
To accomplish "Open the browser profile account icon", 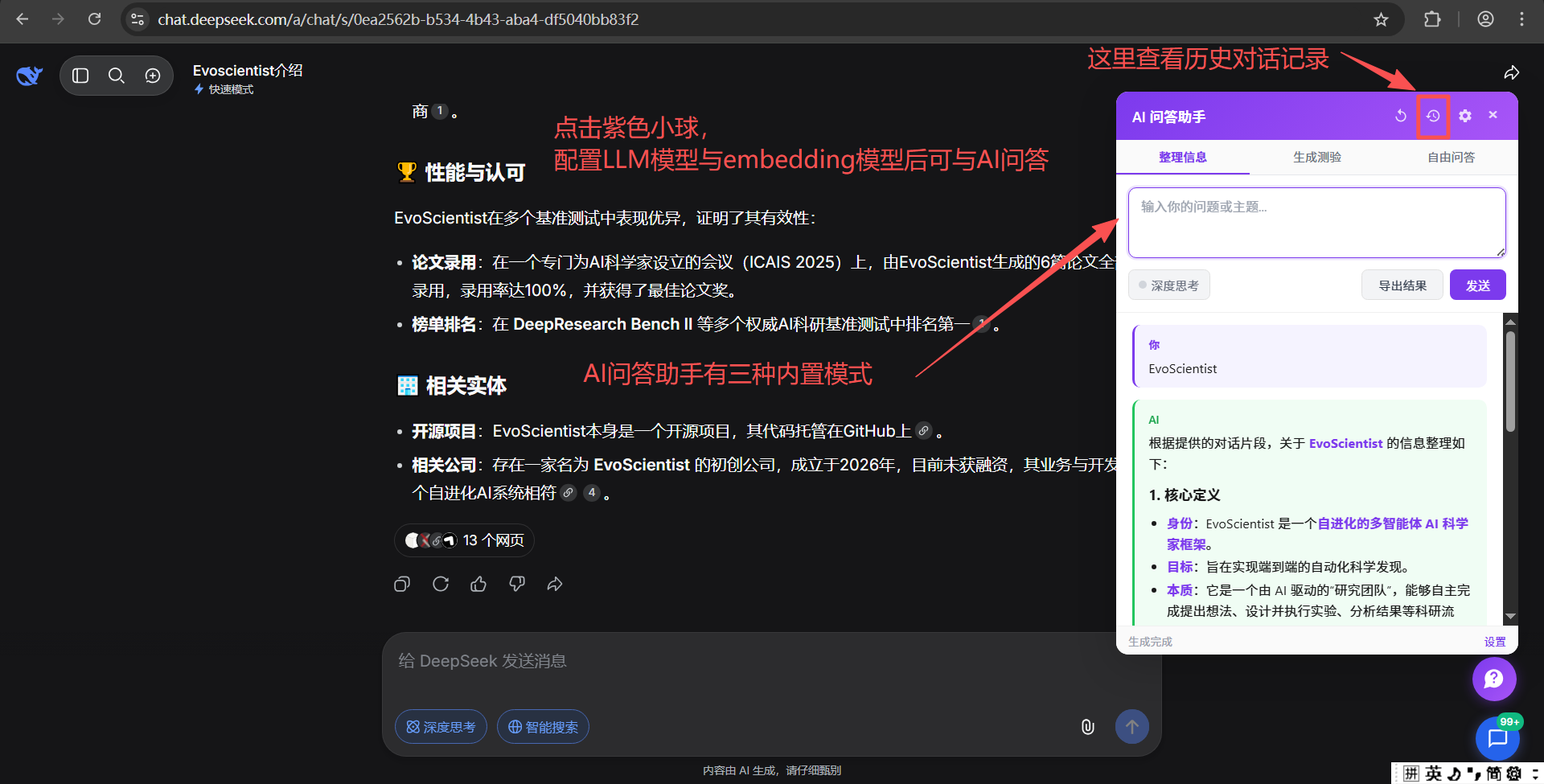I will [1485, 19].
